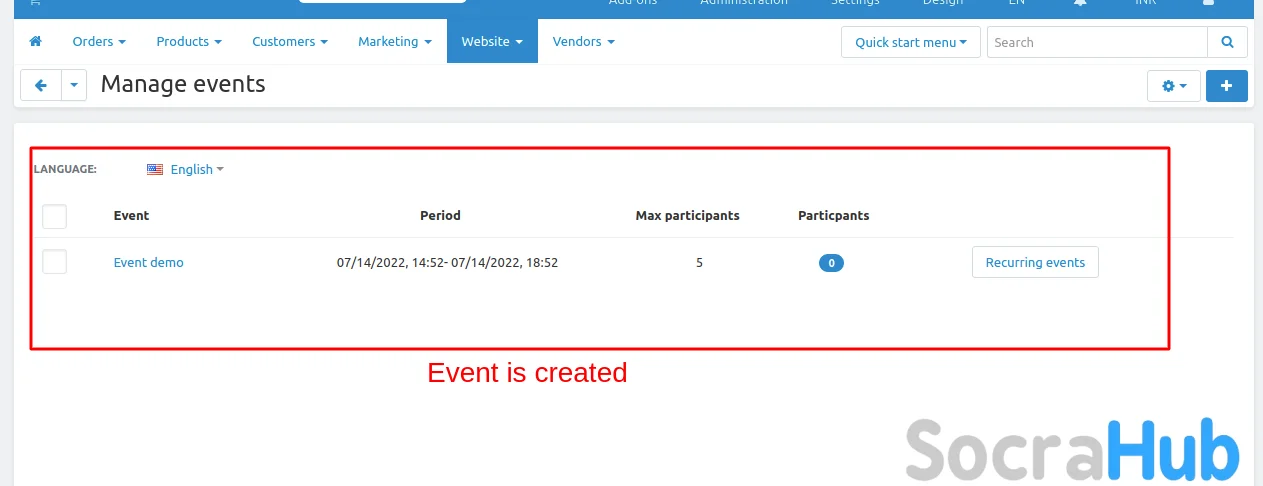Click the search magnifier button
This screenshot has width=1263, height=486.
1227,42
